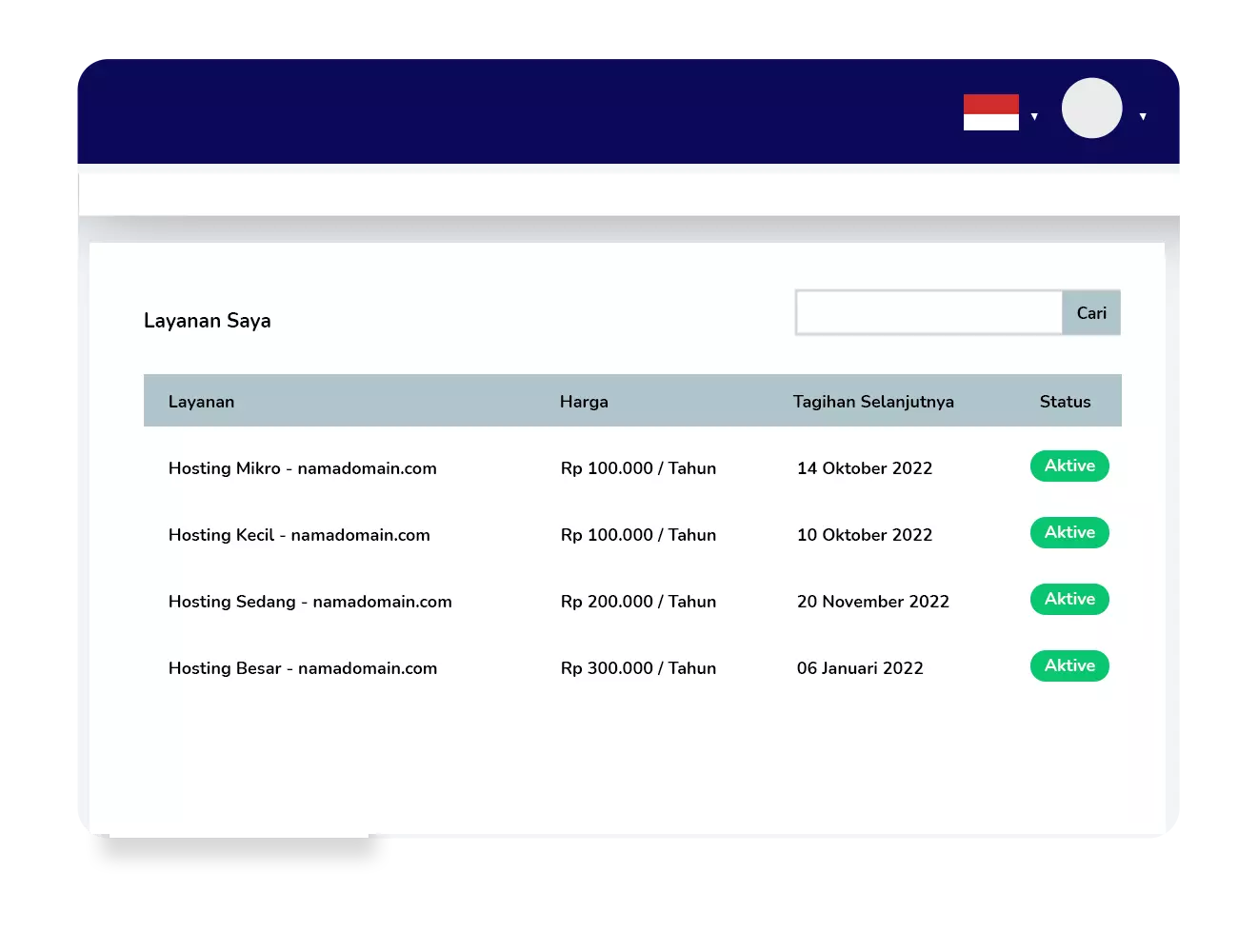
Task: Click the Rp 300.000 / Tahun price
Action: click(638, 668)
